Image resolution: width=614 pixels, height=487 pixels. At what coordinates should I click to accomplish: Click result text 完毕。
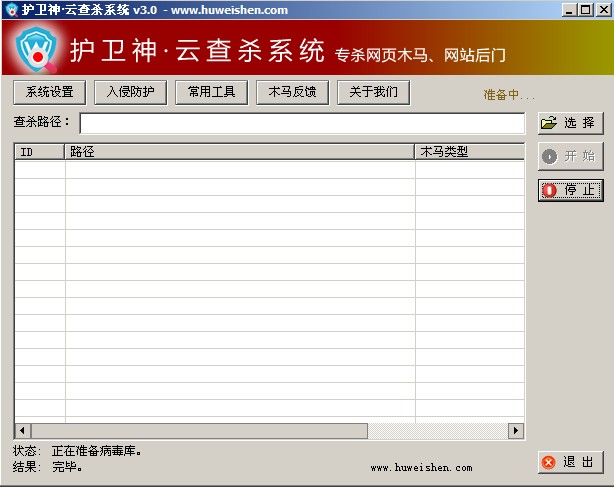(67, 467)
